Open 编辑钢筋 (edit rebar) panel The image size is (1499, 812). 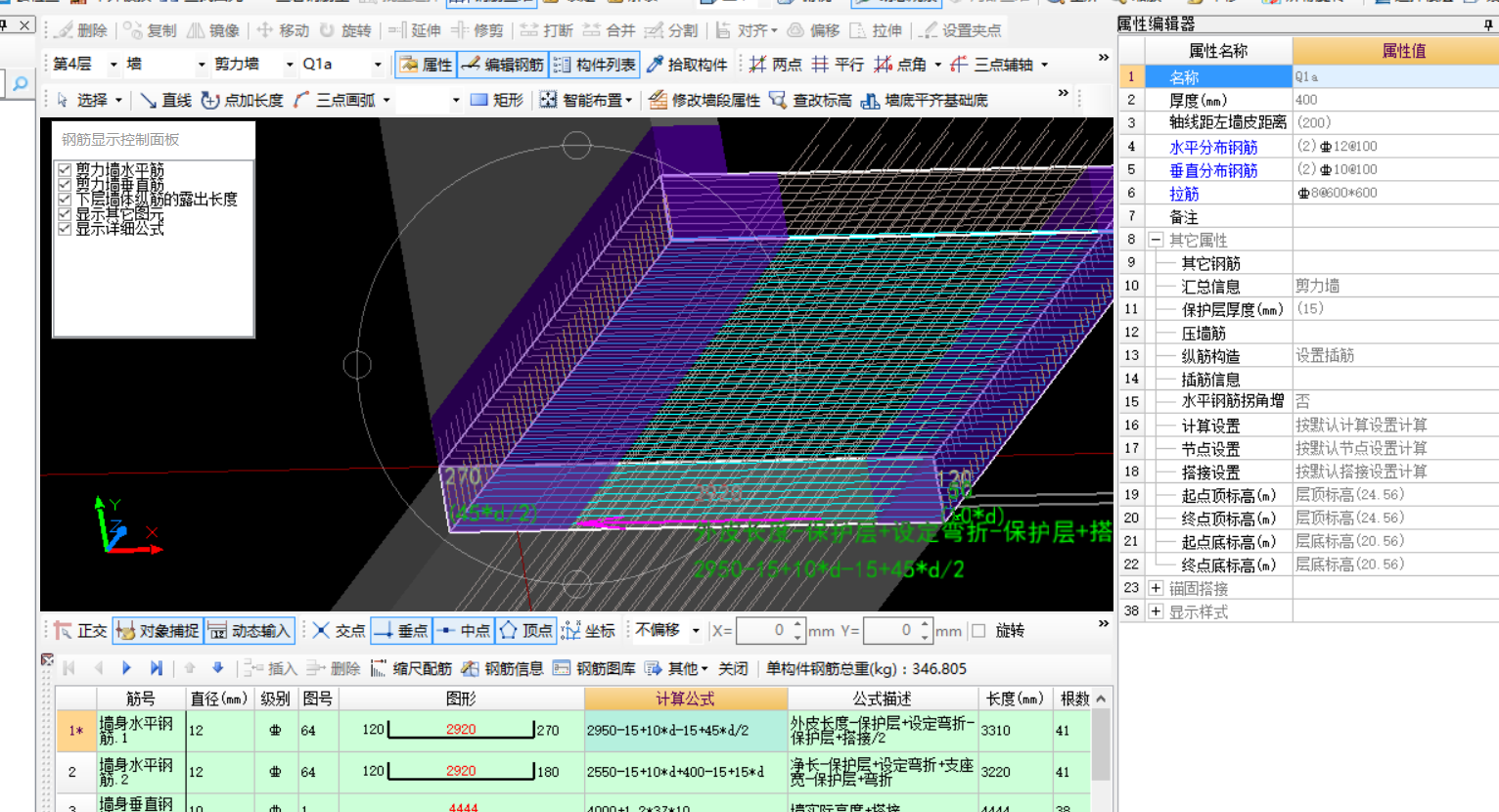click(x=503, y=65)
